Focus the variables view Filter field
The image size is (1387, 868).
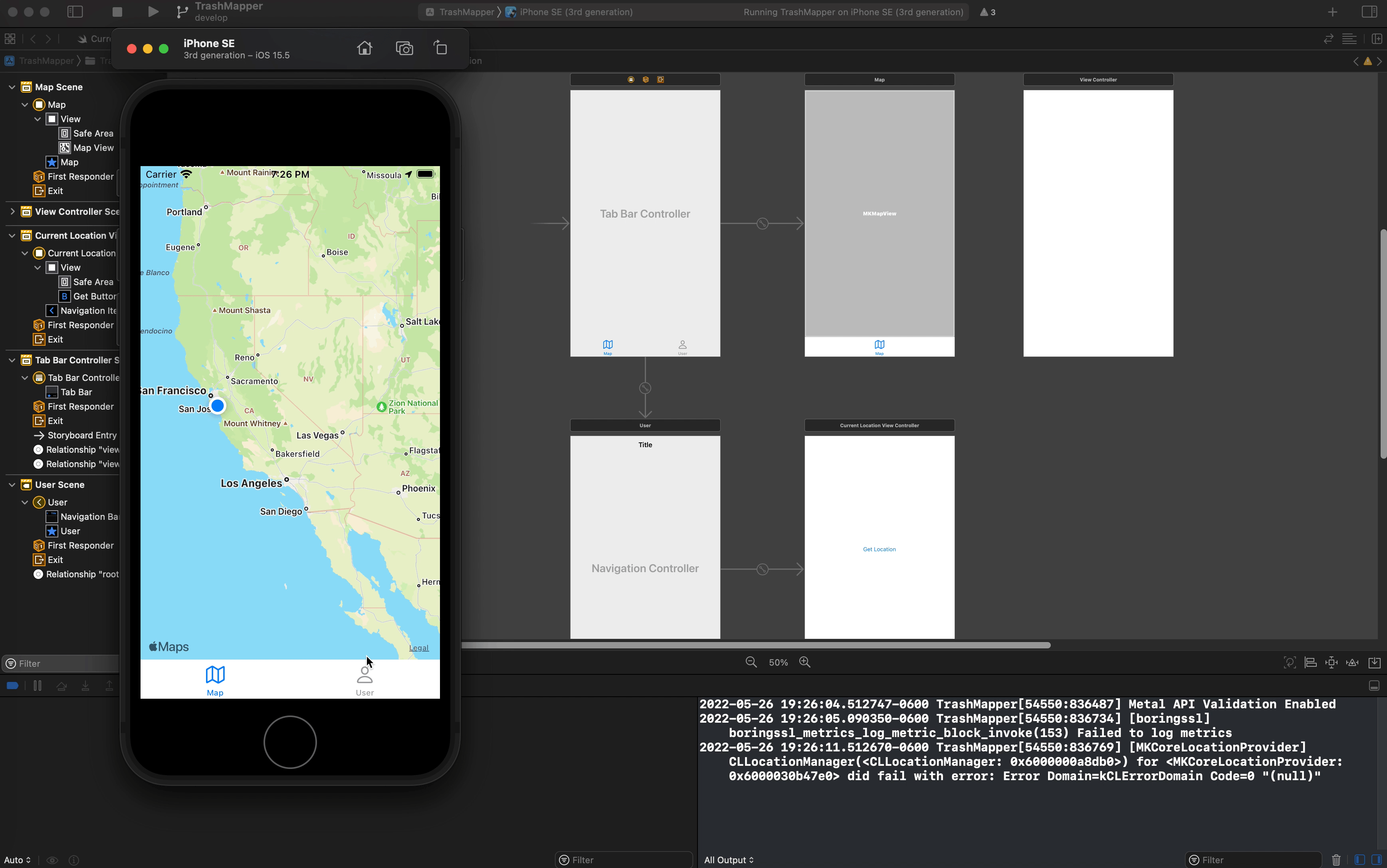tap(624, 860)
